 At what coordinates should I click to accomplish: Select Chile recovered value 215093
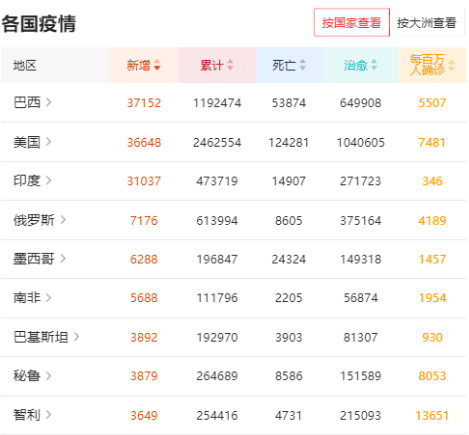coord(361,416)
